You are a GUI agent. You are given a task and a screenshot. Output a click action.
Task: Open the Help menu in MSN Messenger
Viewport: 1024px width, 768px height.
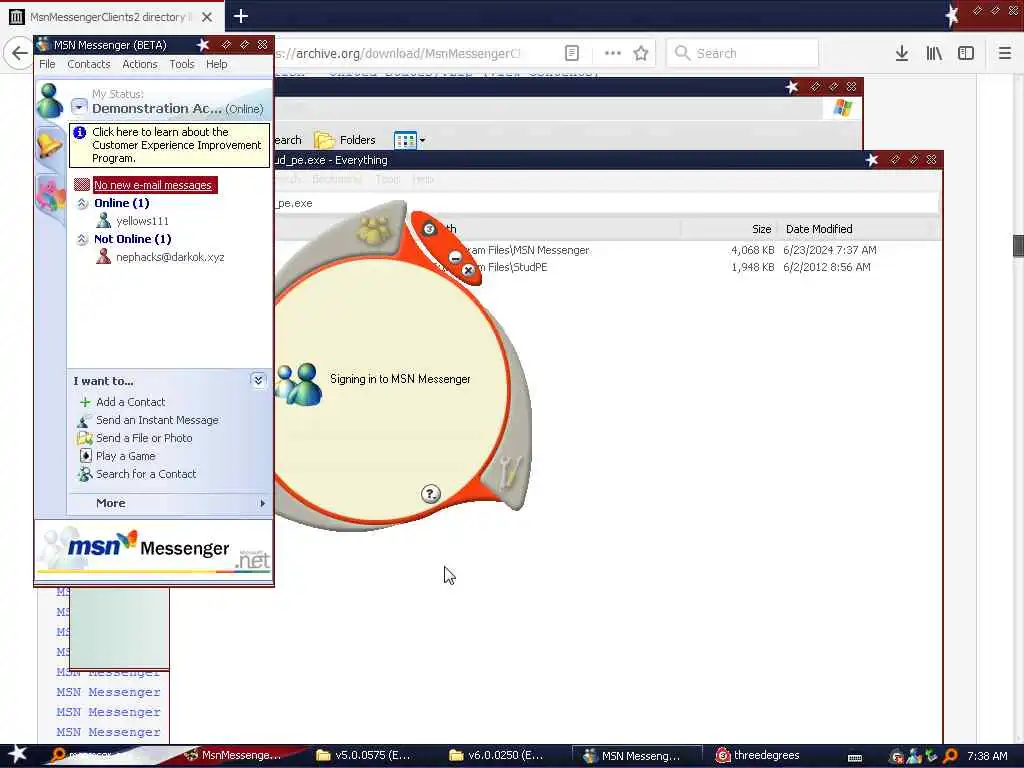coord(217,64)
